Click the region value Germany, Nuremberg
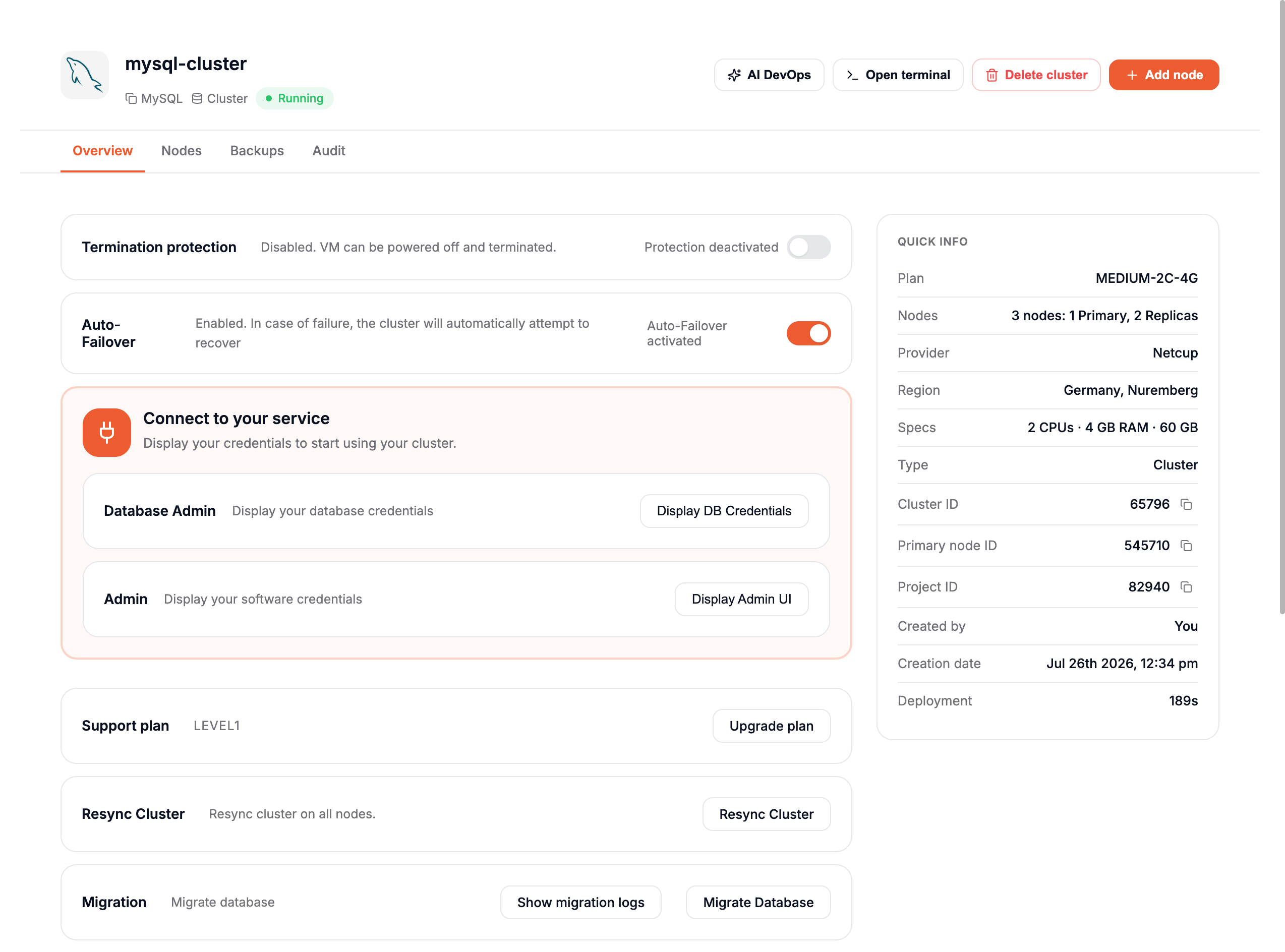This screenshot has height=952, width=1285. pos(1130,391)
